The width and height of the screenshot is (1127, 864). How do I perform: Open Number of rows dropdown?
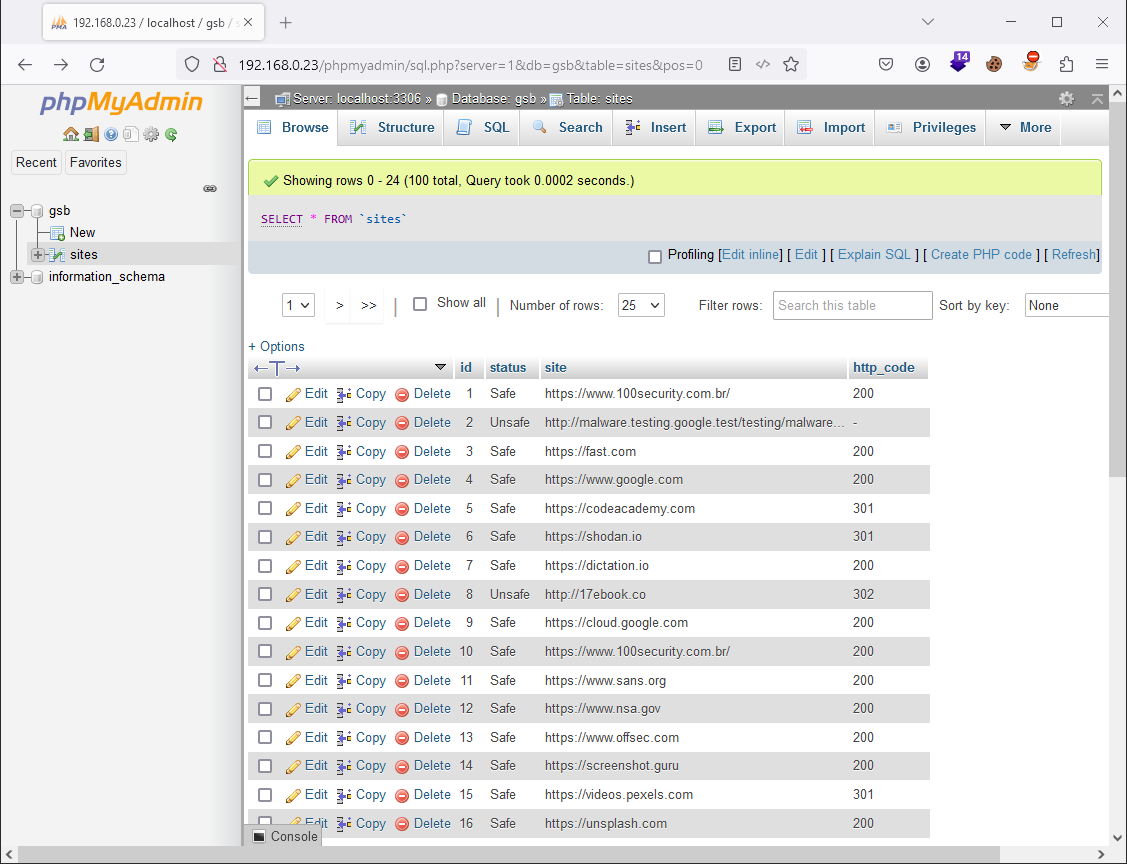click(x=641, y=305)
